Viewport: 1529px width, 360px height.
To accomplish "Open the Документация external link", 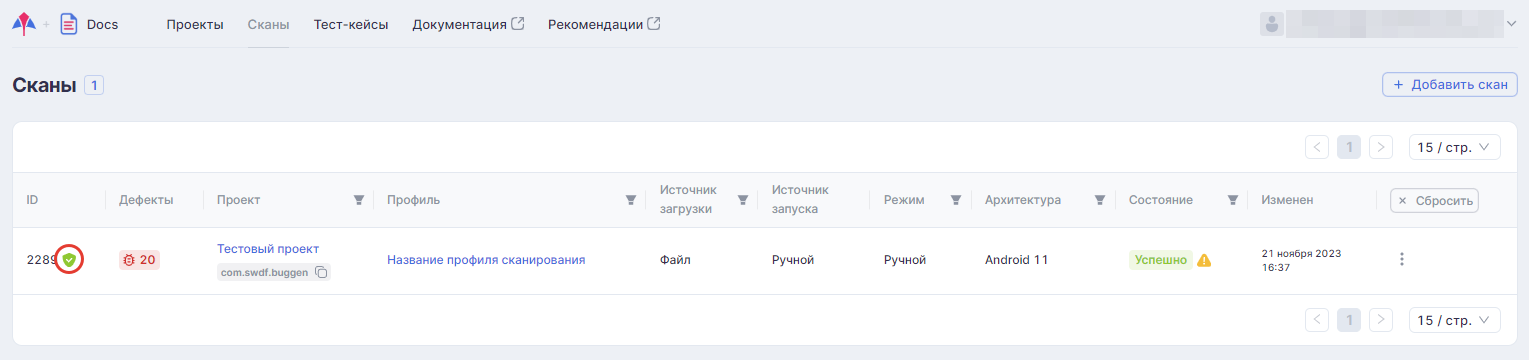I will click(x=468, y=24).
